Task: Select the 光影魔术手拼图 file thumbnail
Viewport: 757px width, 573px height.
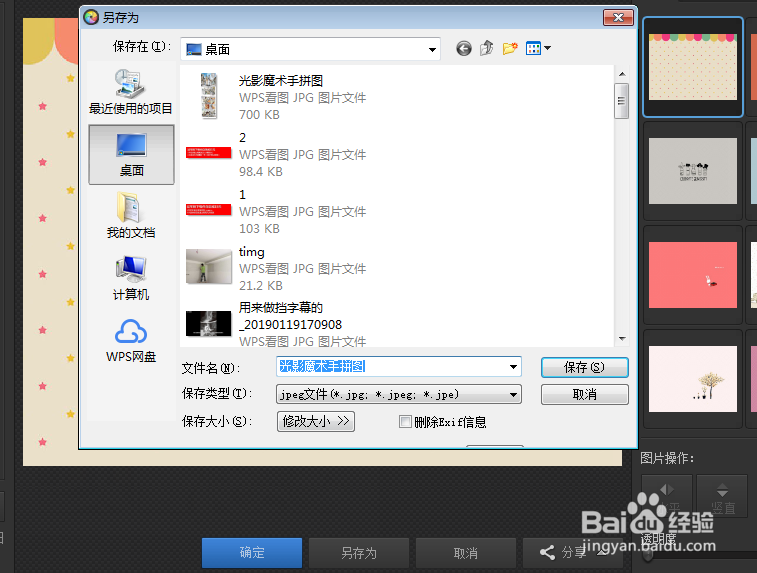Action: (x=209, y=96)
